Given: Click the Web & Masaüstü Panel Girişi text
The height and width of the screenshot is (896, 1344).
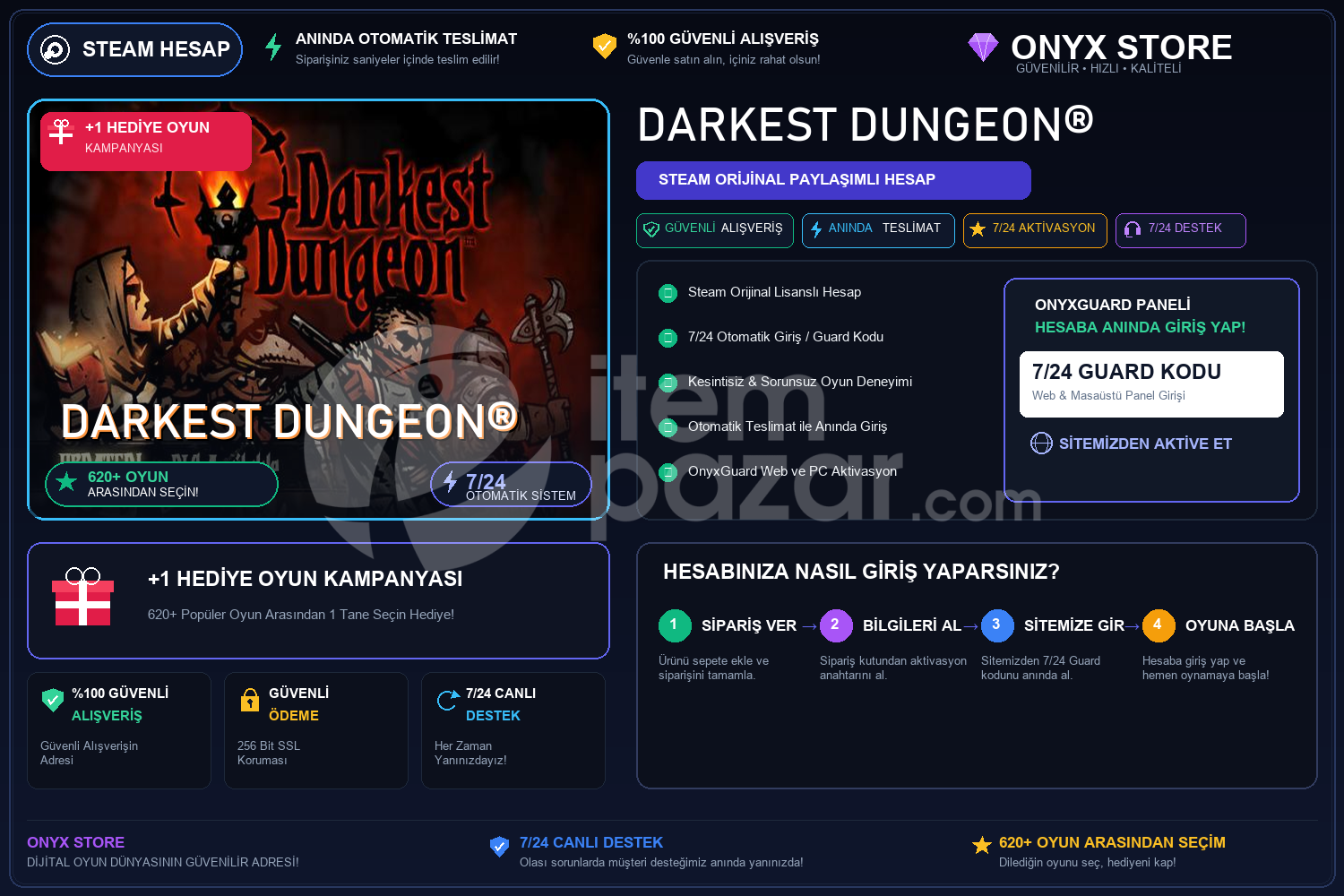Looking at the screenshot, I should (1108, 395).
